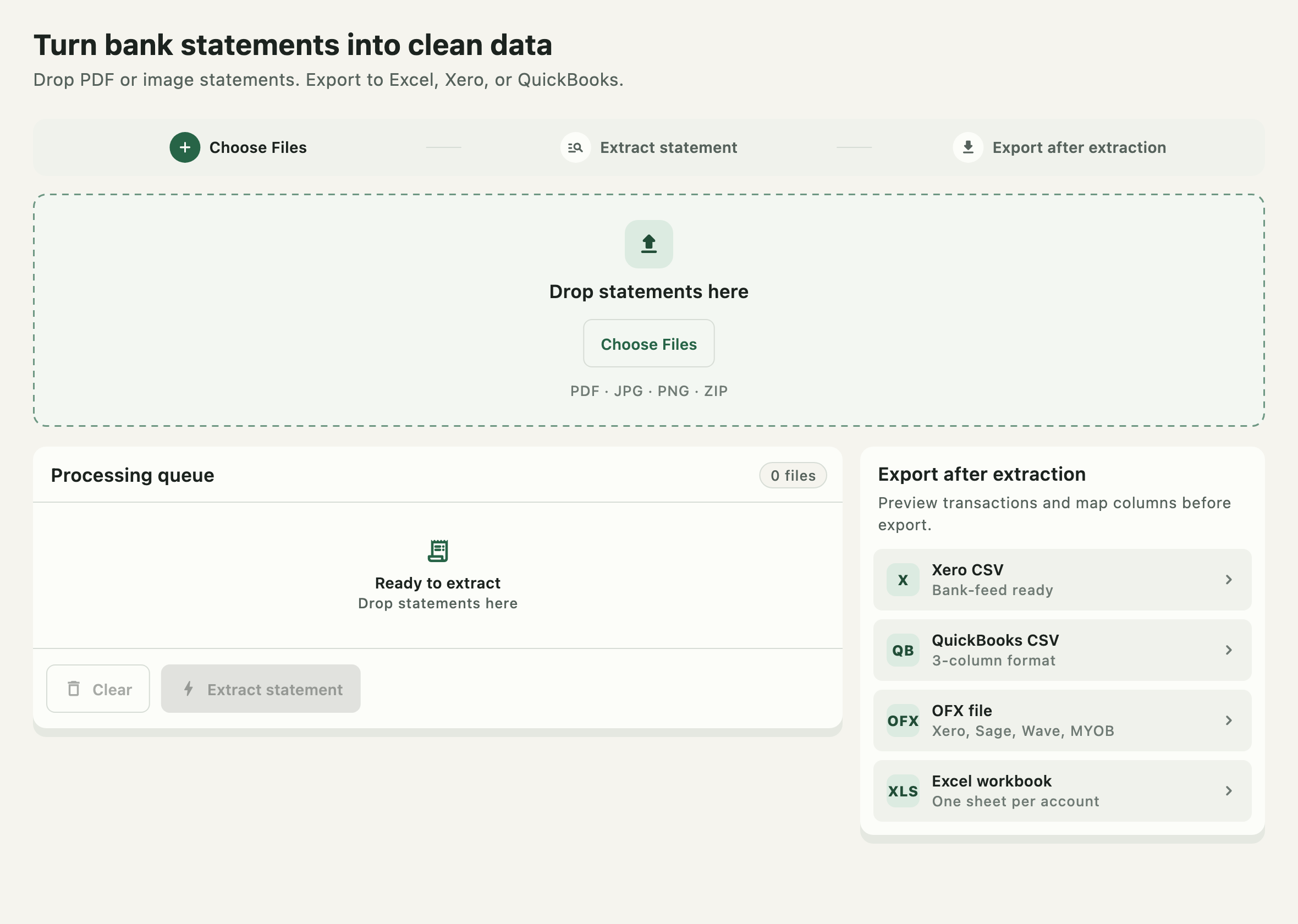Click the Xero X badge icon
This screenshot has width=1298, height=924.
click(903, 580)
